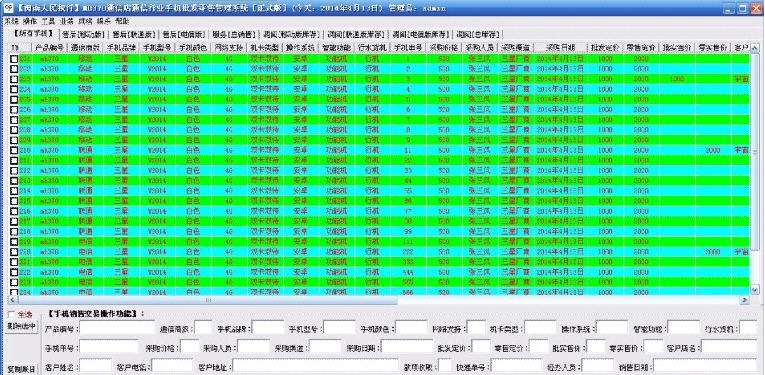This screenshot has width=765, height=375.
Task: Open the 服务[已销售] tab
Action: [x=233, y=35]
